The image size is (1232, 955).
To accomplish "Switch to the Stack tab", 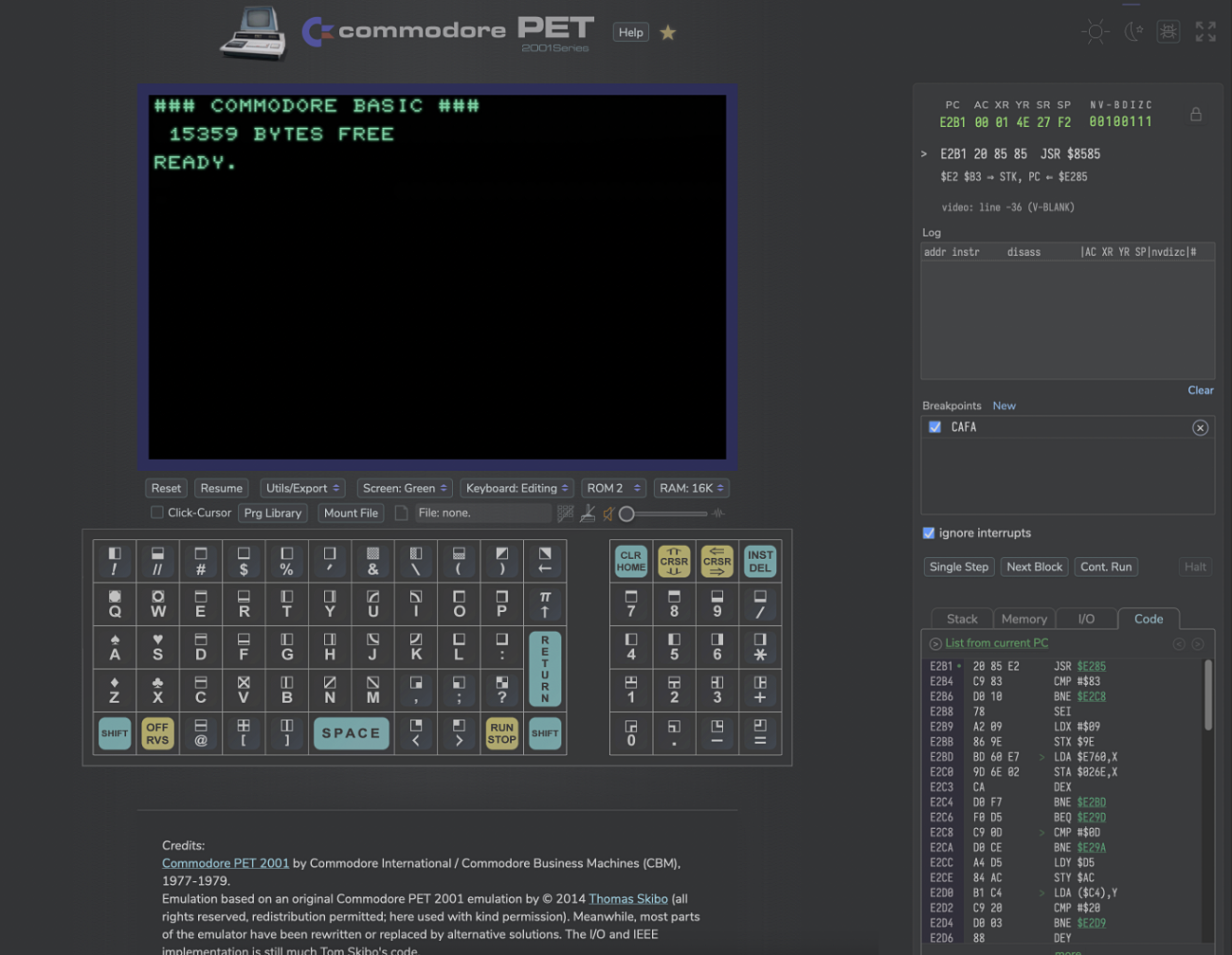I will coord(962,619).
